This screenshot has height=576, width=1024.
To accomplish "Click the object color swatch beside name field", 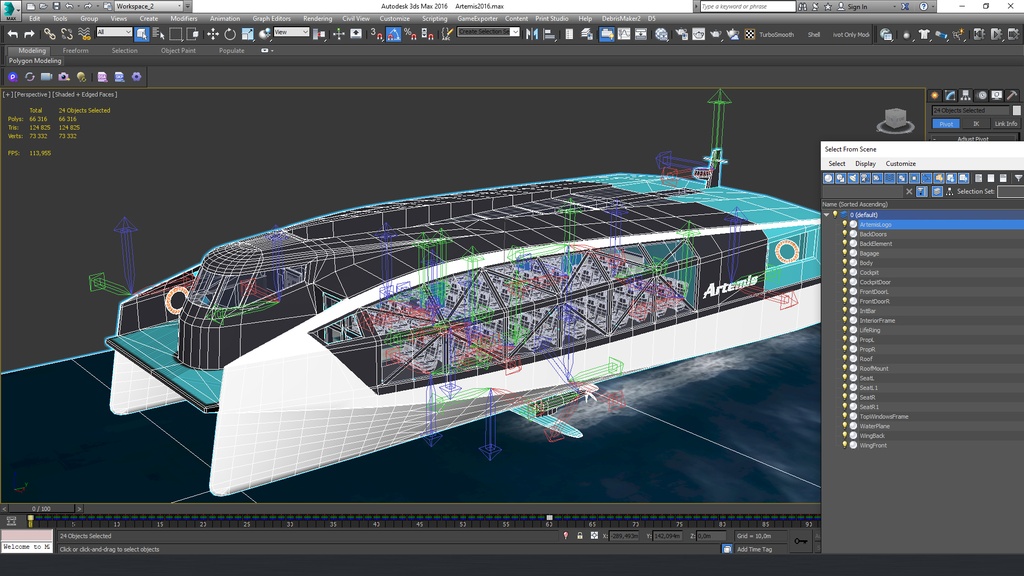I will tap(1017, 110).
